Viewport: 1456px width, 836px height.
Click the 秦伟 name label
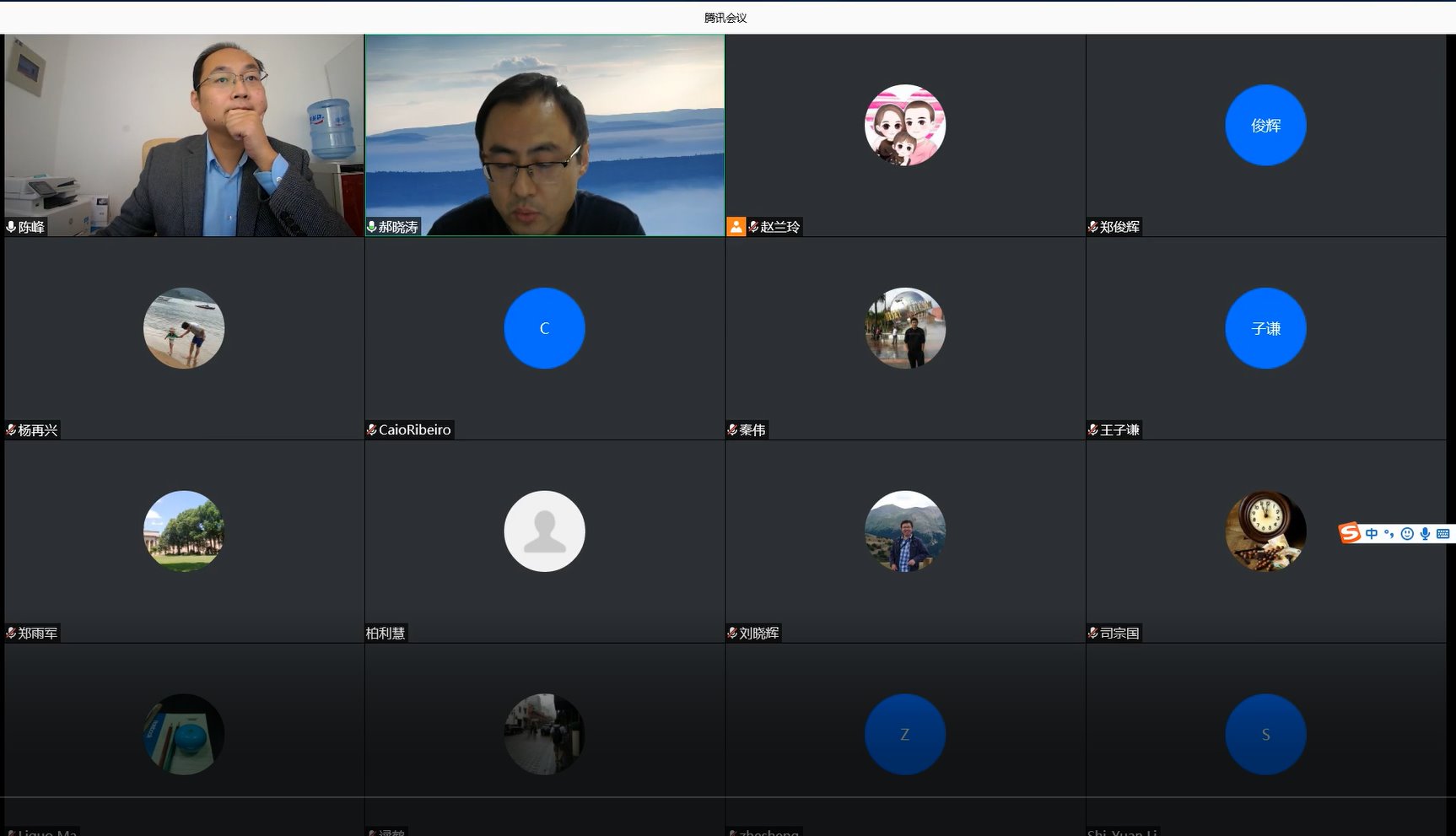tap(752, 430)
